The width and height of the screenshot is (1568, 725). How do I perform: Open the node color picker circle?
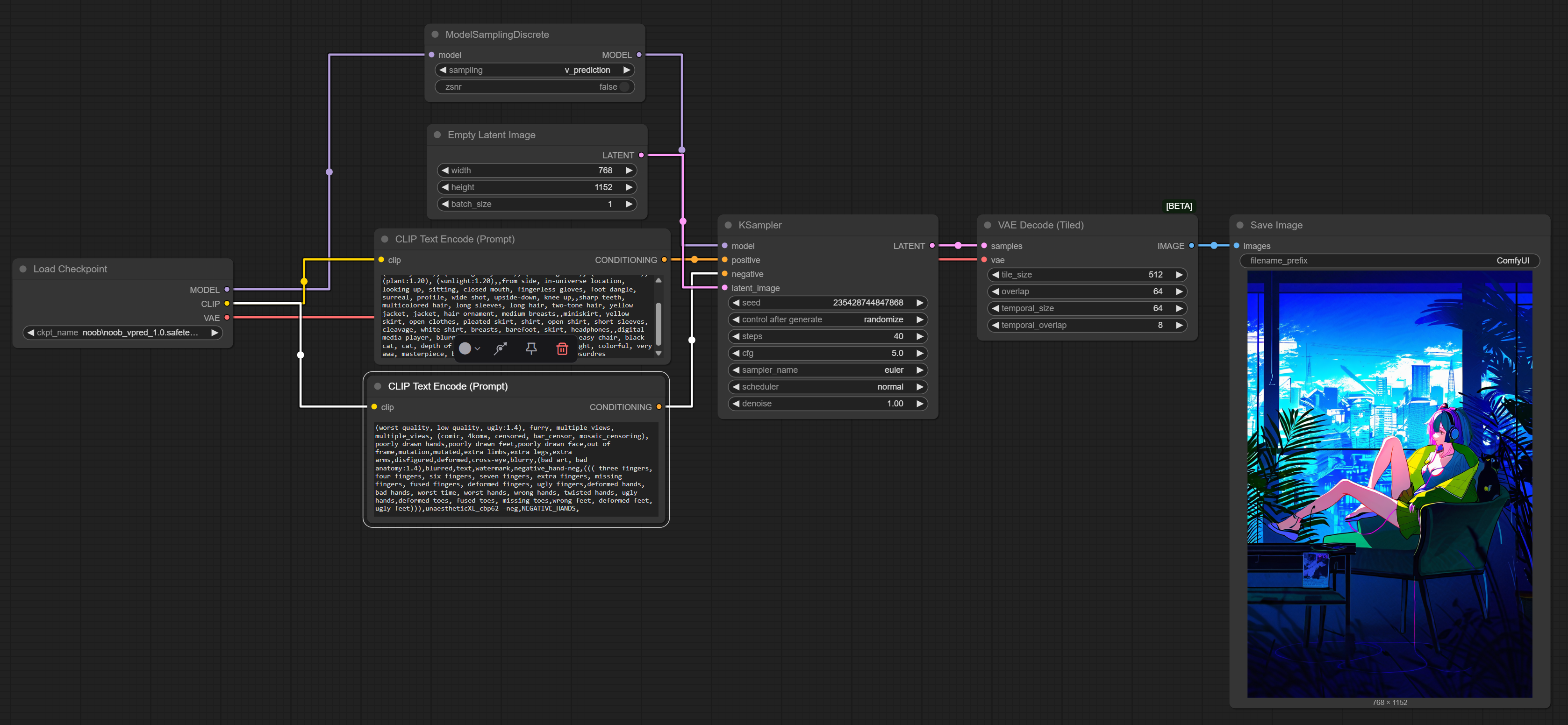pyautogui.click(x=465, y=348)
